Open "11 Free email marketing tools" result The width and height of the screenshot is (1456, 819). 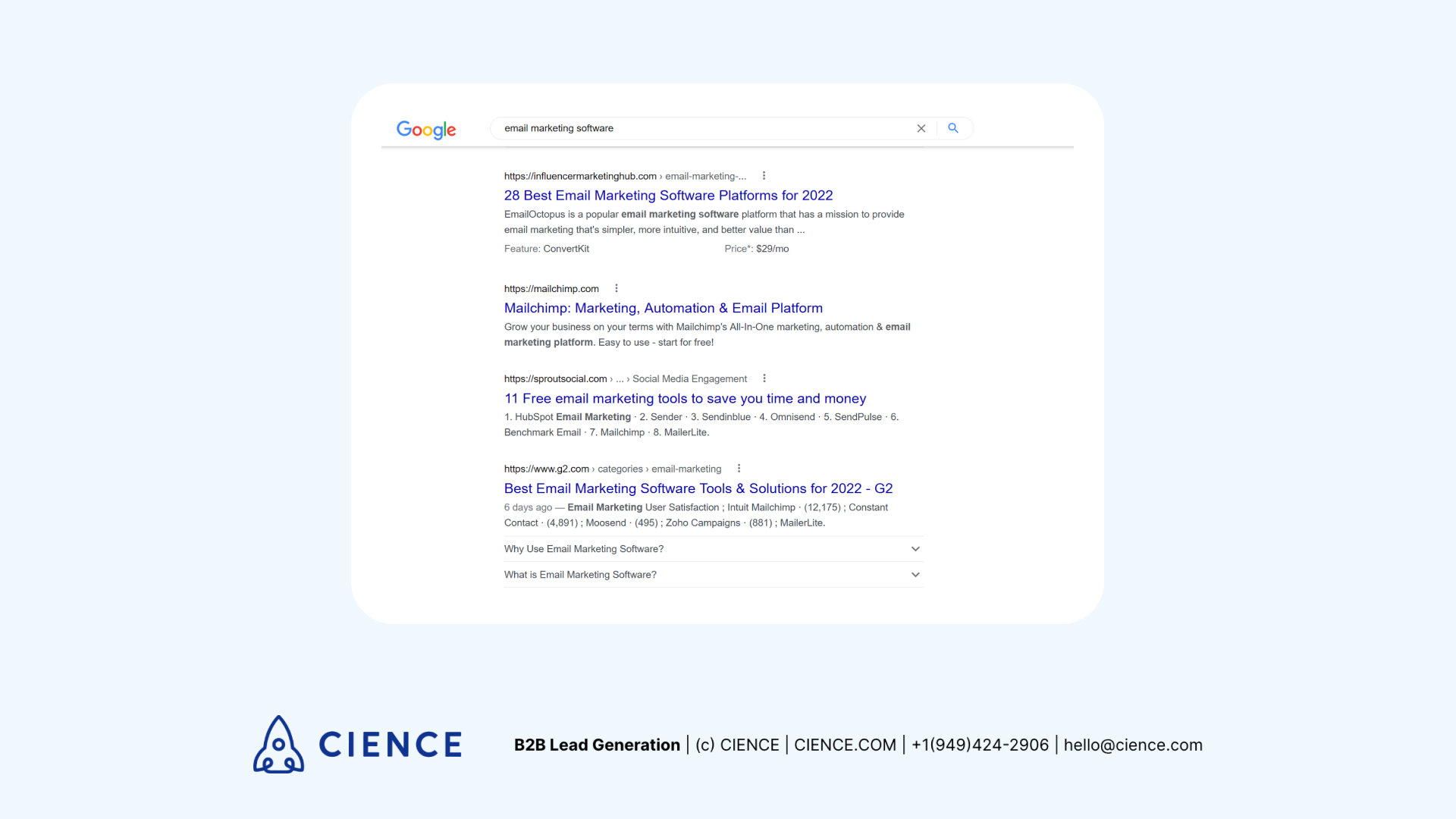685,399
